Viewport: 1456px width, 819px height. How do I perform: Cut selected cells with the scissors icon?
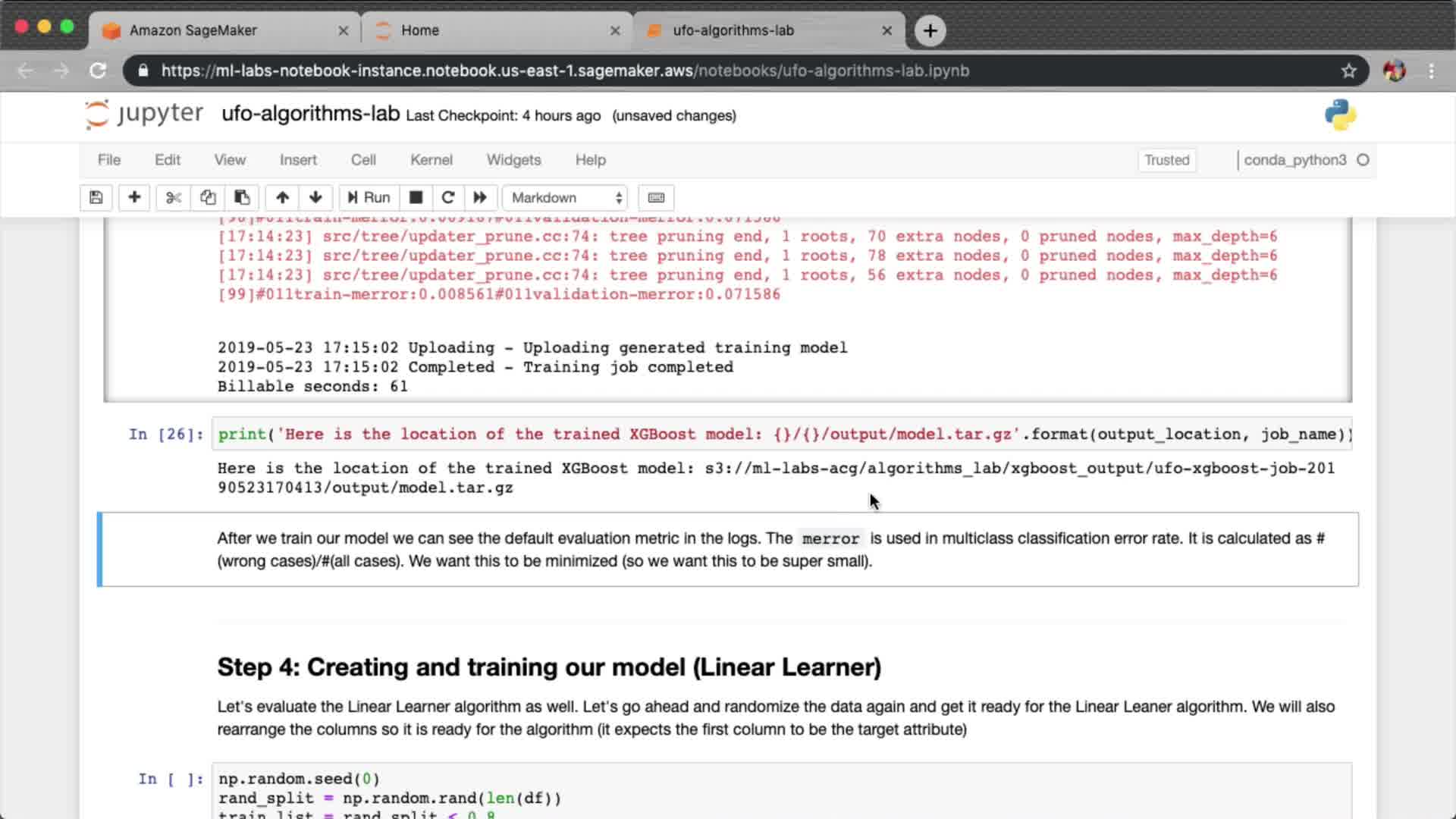click(x=174, y=198)
